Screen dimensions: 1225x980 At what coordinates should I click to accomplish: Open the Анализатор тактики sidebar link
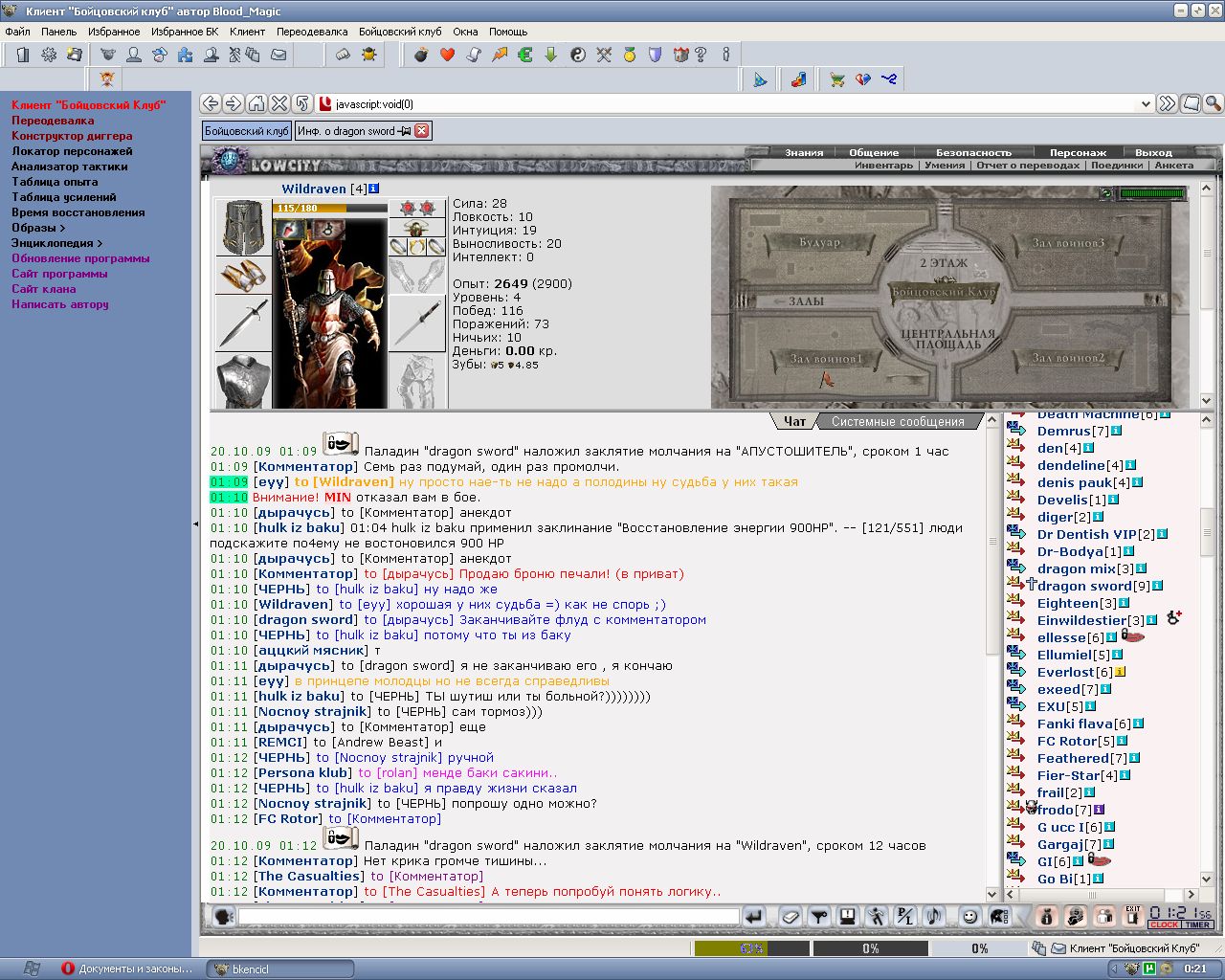[70, 167]
